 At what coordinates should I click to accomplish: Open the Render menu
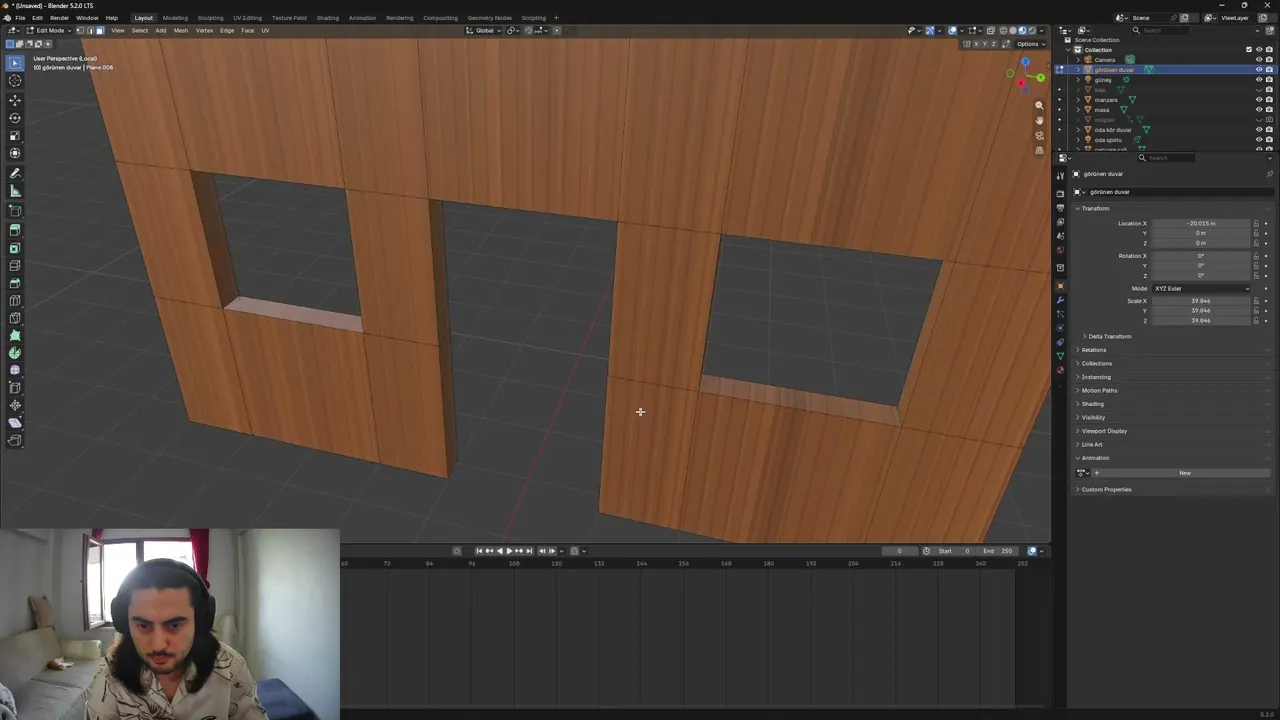59,18
